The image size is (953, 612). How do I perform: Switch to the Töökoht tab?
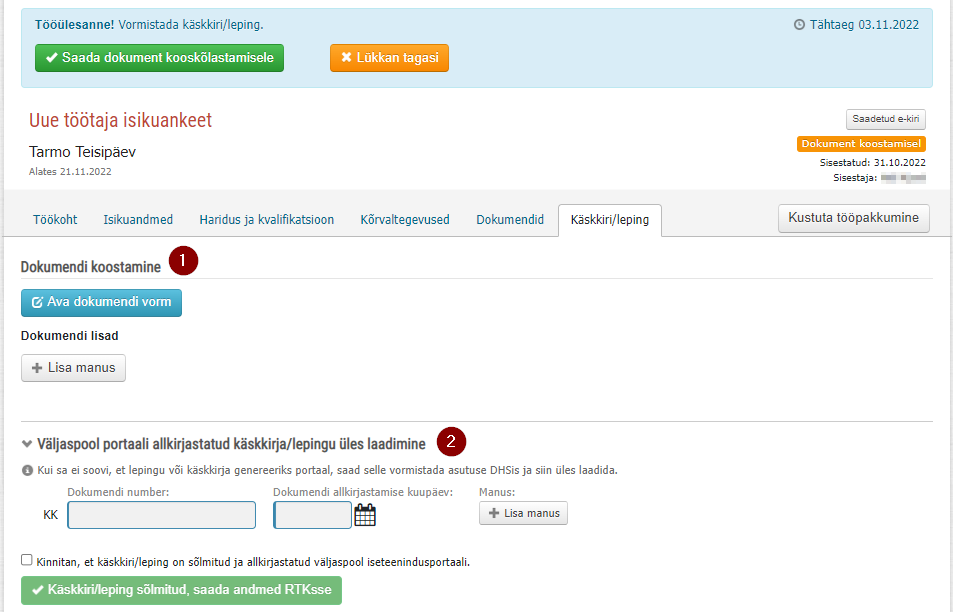55,219
